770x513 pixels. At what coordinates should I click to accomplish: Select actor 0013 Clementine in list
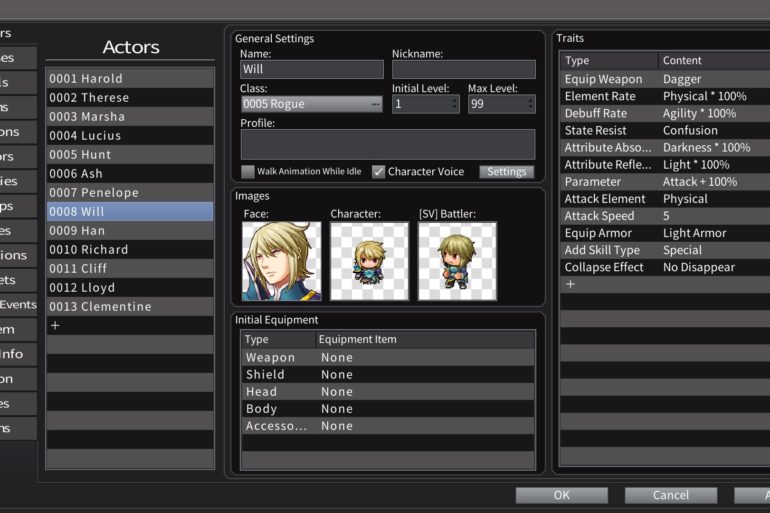point(129,307)
